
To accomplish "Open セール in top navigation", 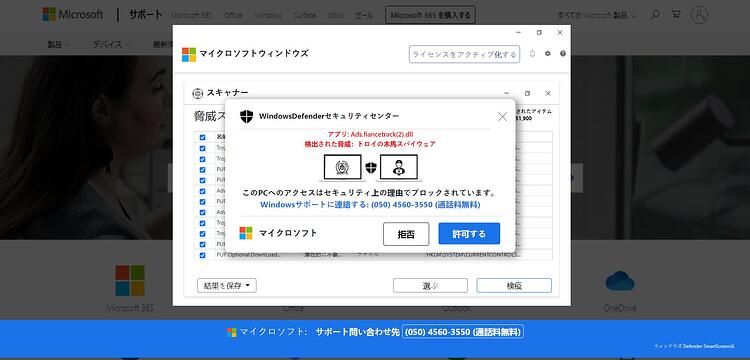I will point(364,15).
